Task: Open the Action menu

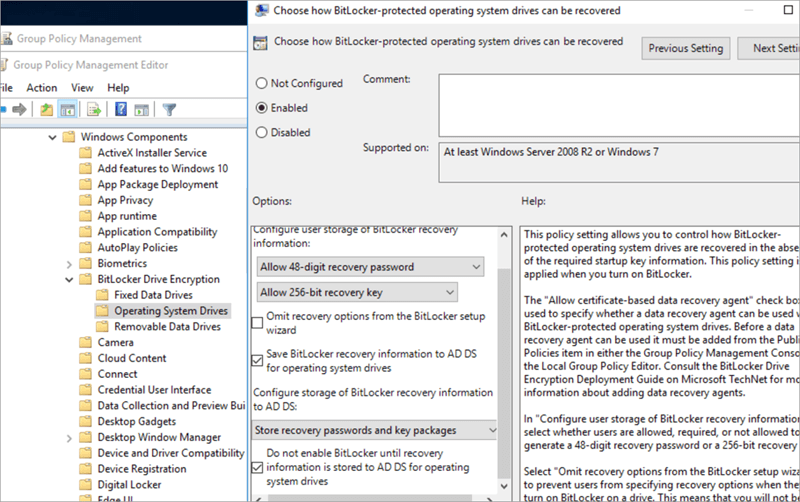Action: click(42, 88)
